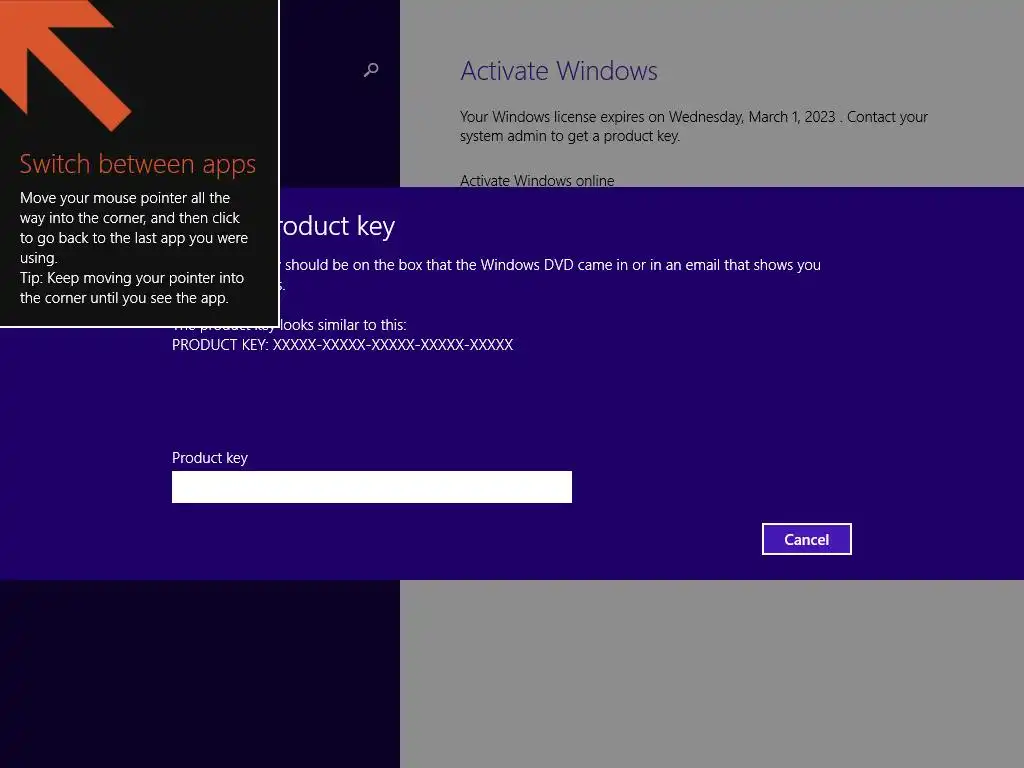The image size is (1024, 768).
Task: Click the Cancel button in the dialog
Action: tap(807, 539)
